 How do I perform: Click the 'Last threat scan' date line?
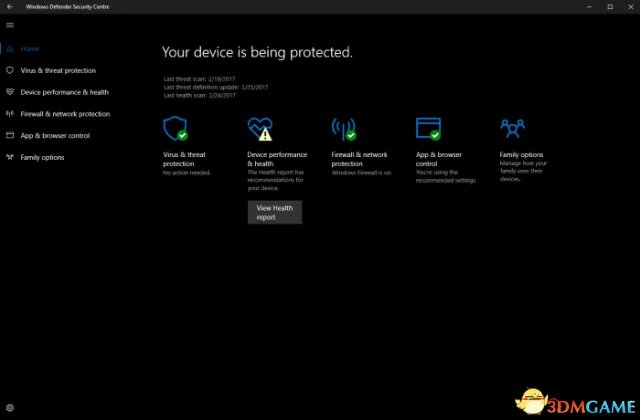(199, 79)
